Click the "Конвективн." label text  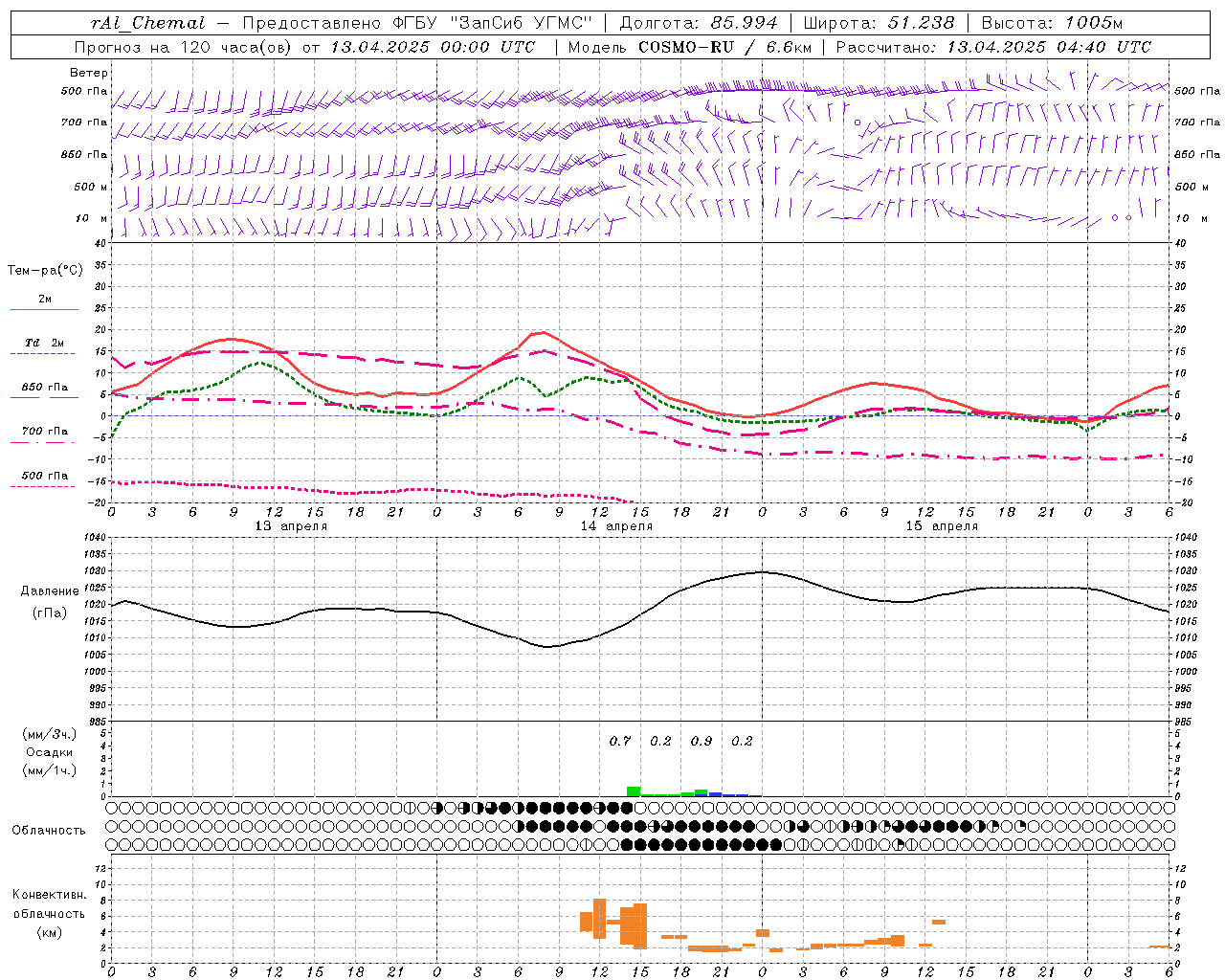tap(50, 894)
